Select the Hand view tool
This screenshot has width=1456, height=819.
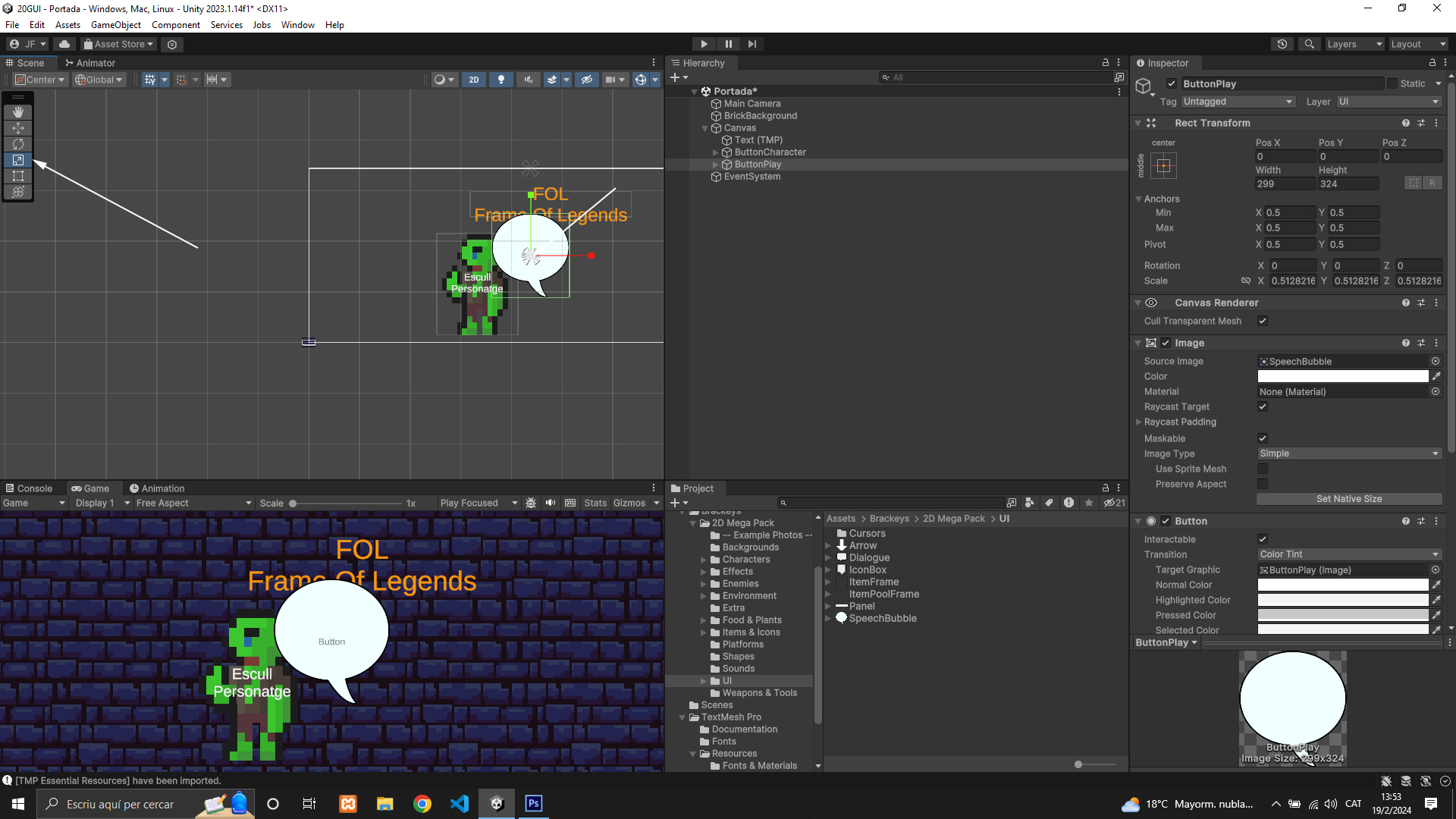pos(18,112)
